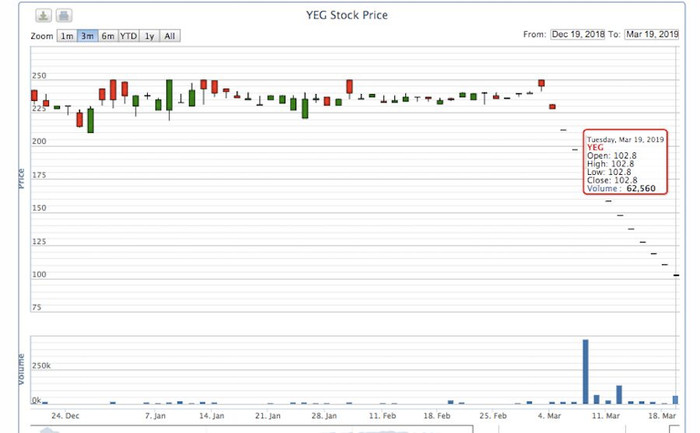Viewport: 700px width, 433px height.
Task: Click the Volume axis label
Action: click(x=21, y=370)
